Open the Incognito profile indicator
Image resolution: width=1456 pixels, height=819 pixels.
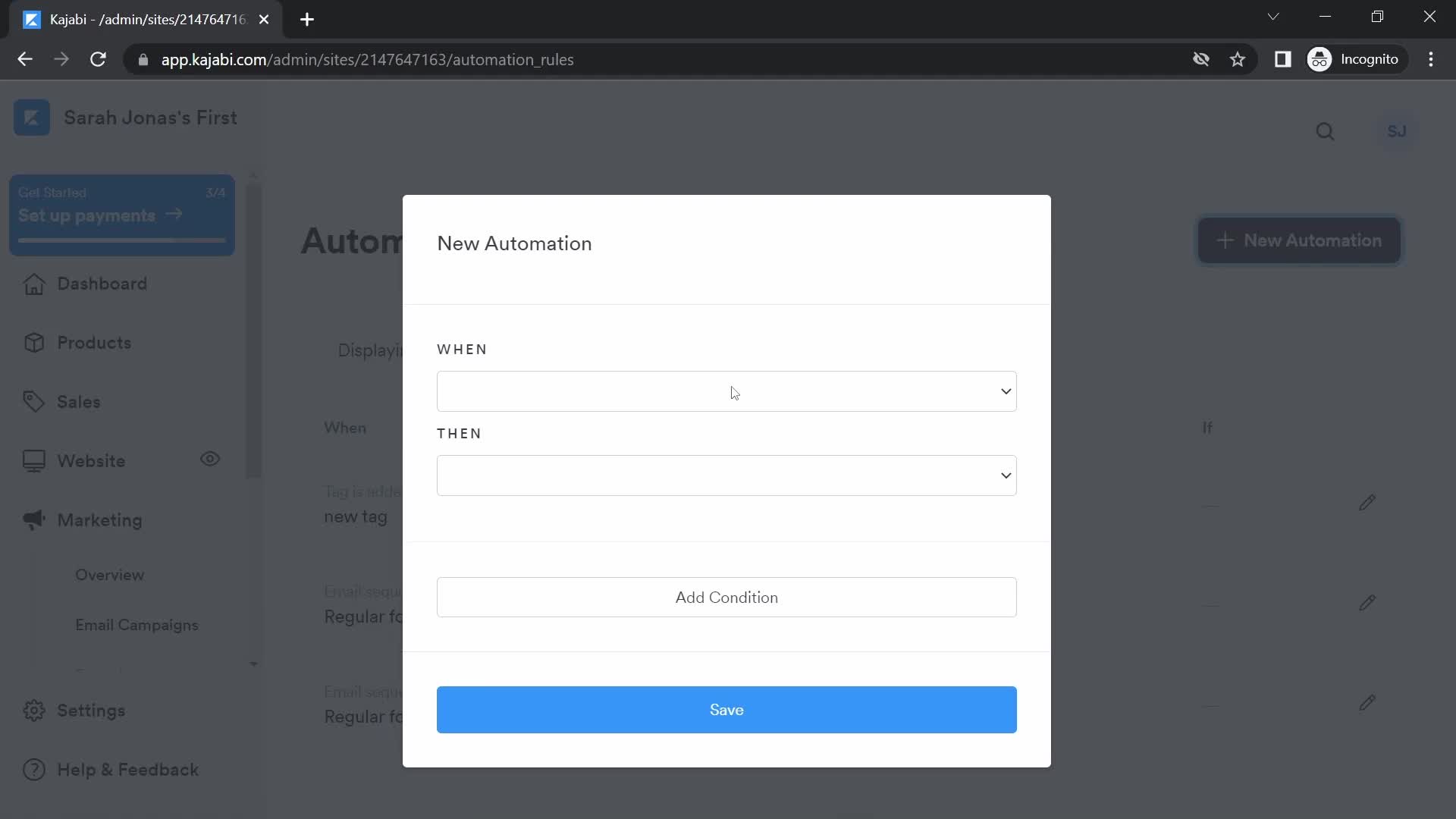1355,59
